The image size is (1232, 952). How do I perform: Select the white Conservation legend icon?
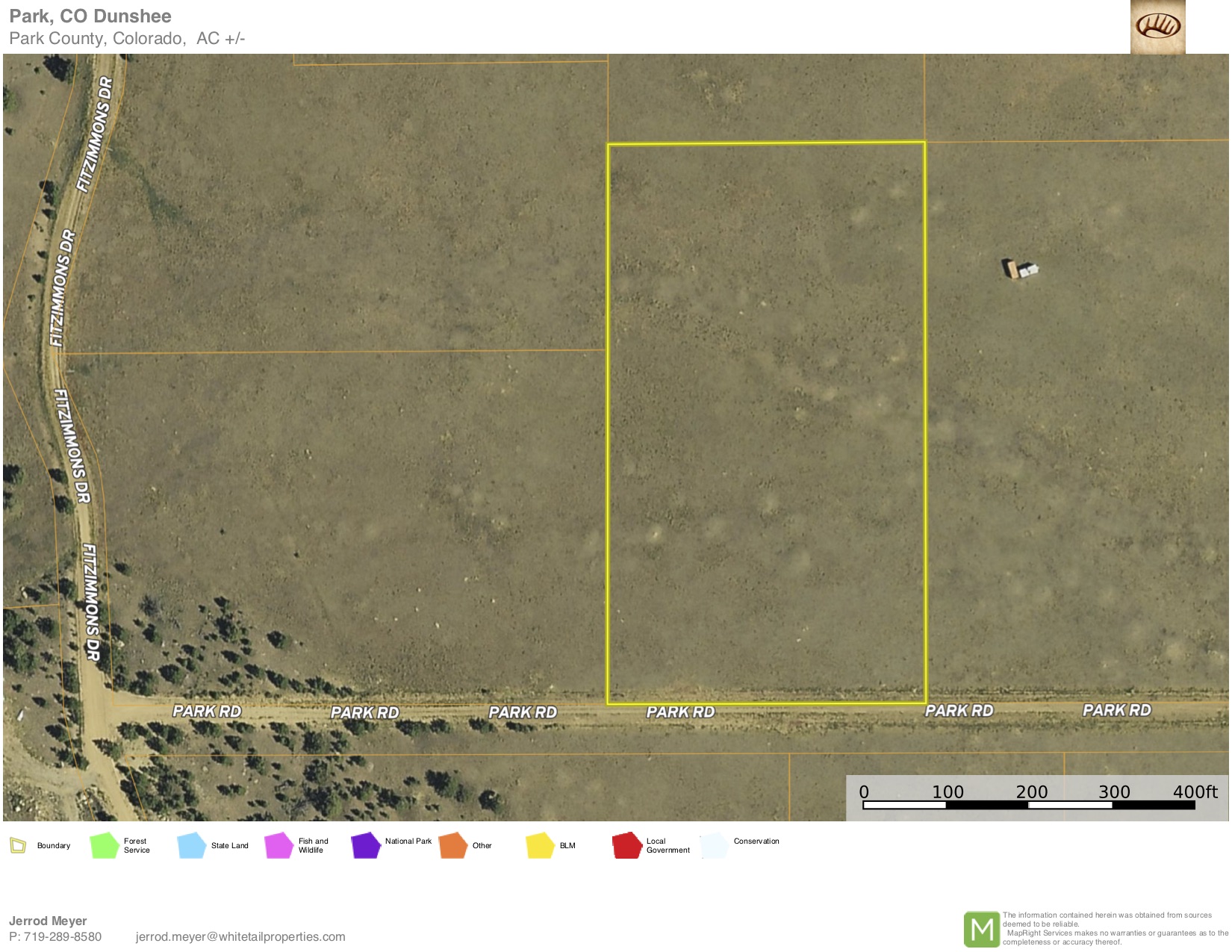(x=714, y=845)
